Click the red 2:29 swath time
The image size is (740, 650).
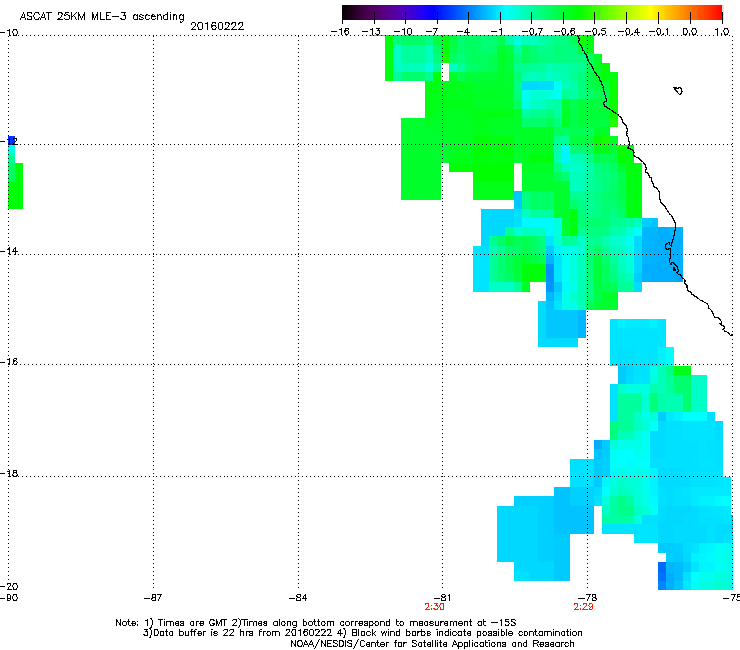(583, 607)
